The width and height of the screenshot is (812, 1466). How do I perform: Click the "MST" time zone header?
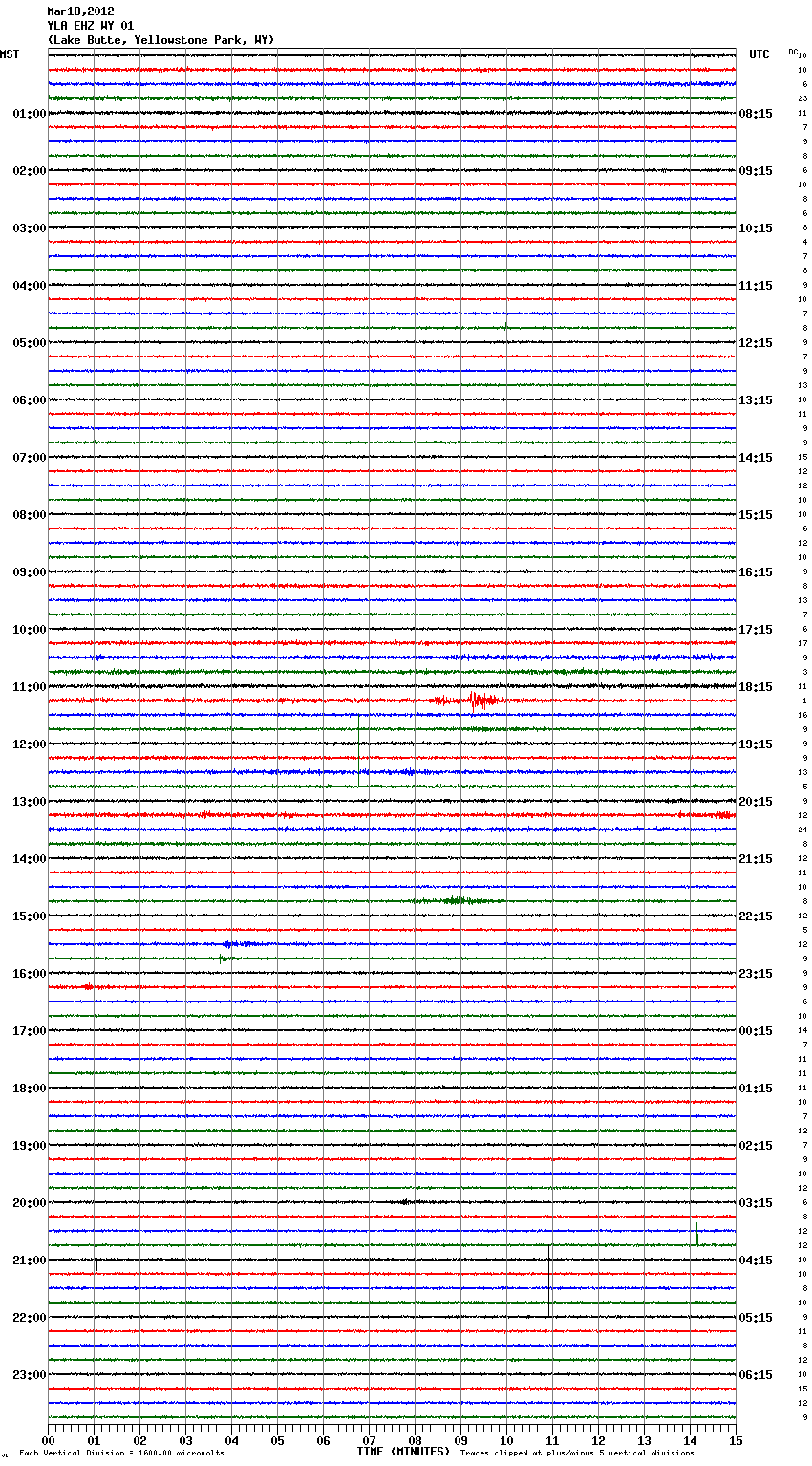pos(10,54)
